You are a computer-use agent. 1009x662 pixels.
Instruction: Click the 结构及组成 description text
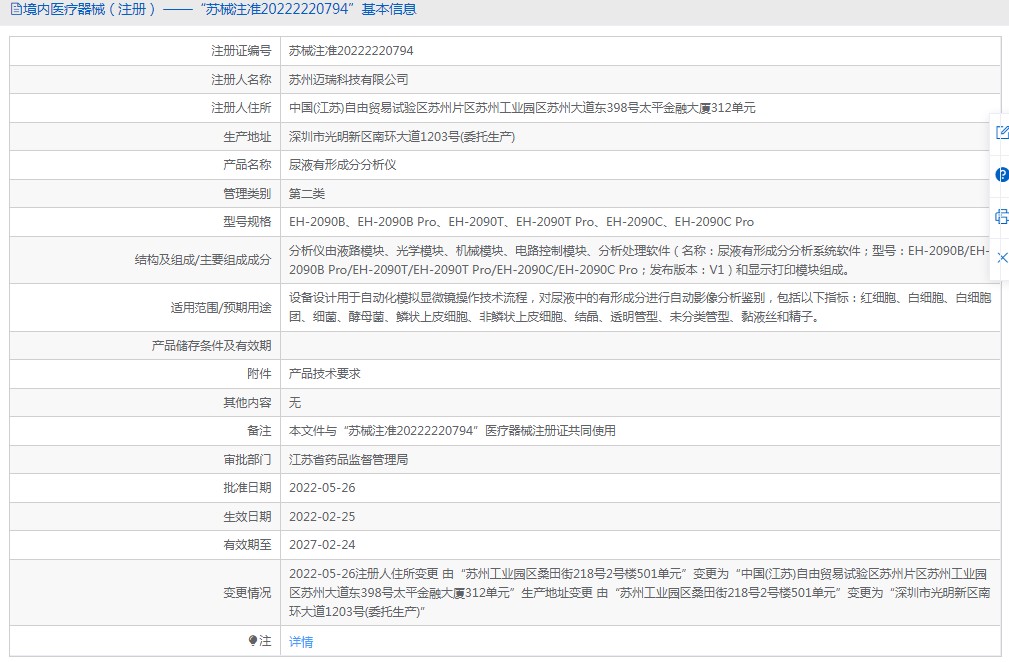(638, 260)
